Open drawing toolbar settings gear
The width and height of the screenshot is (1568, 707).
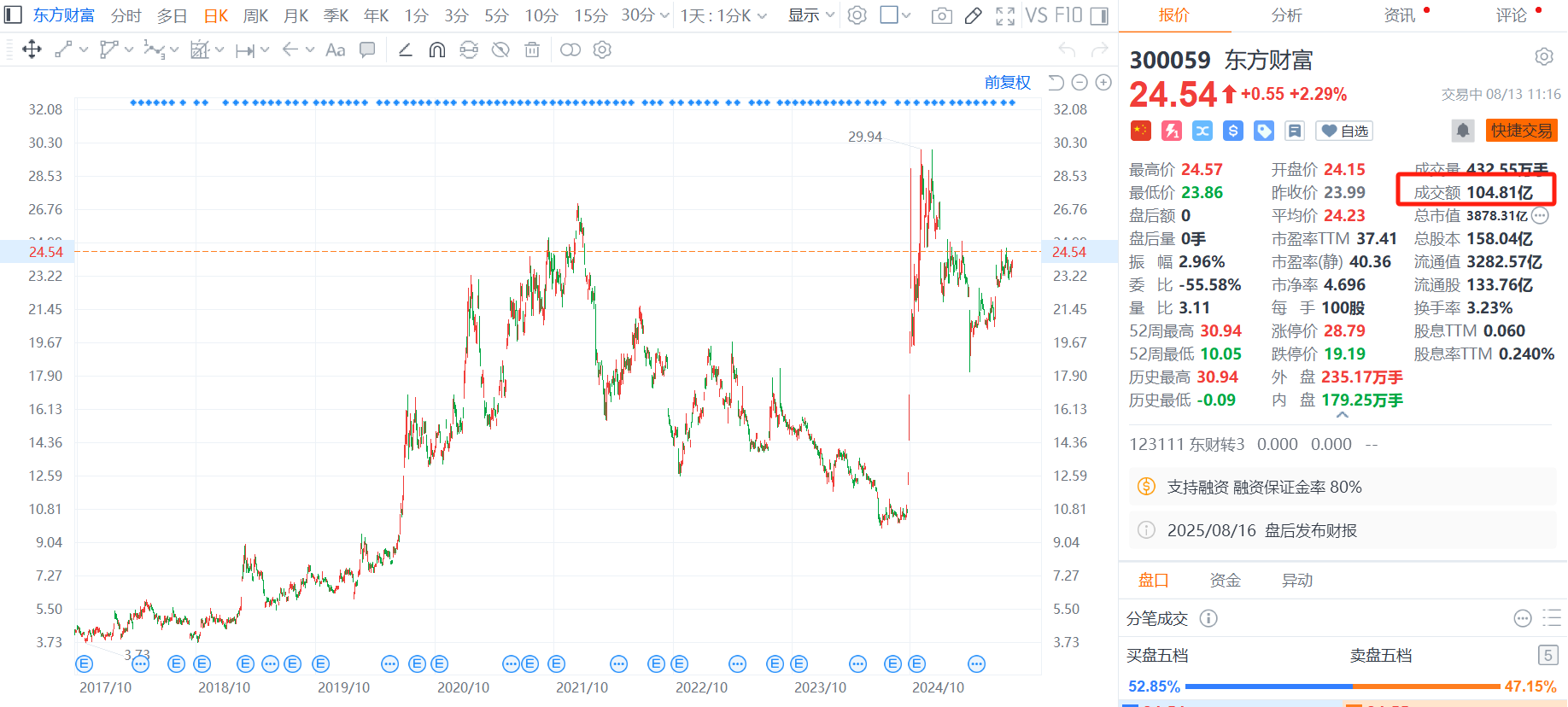(x=602, y=50)
